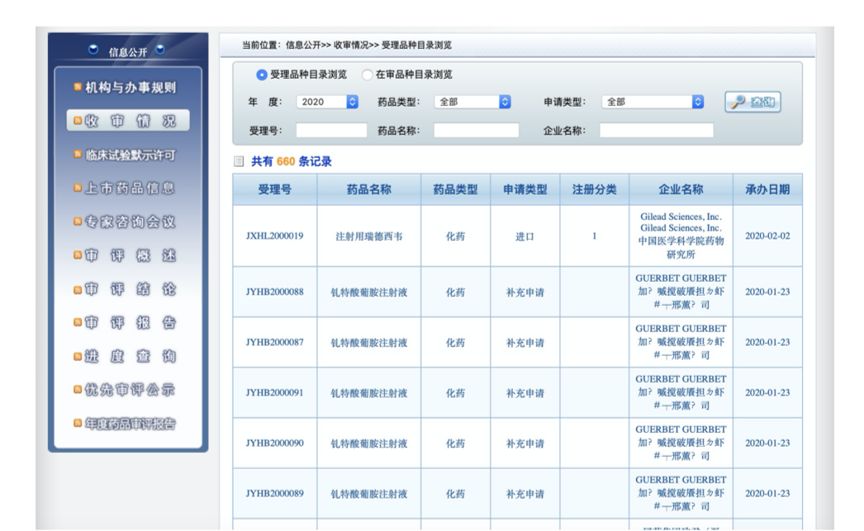This screenshot has width=864, height=531.
Task: Click orange bullet icon next to 机构与办事规则
Action: (77, 88)
